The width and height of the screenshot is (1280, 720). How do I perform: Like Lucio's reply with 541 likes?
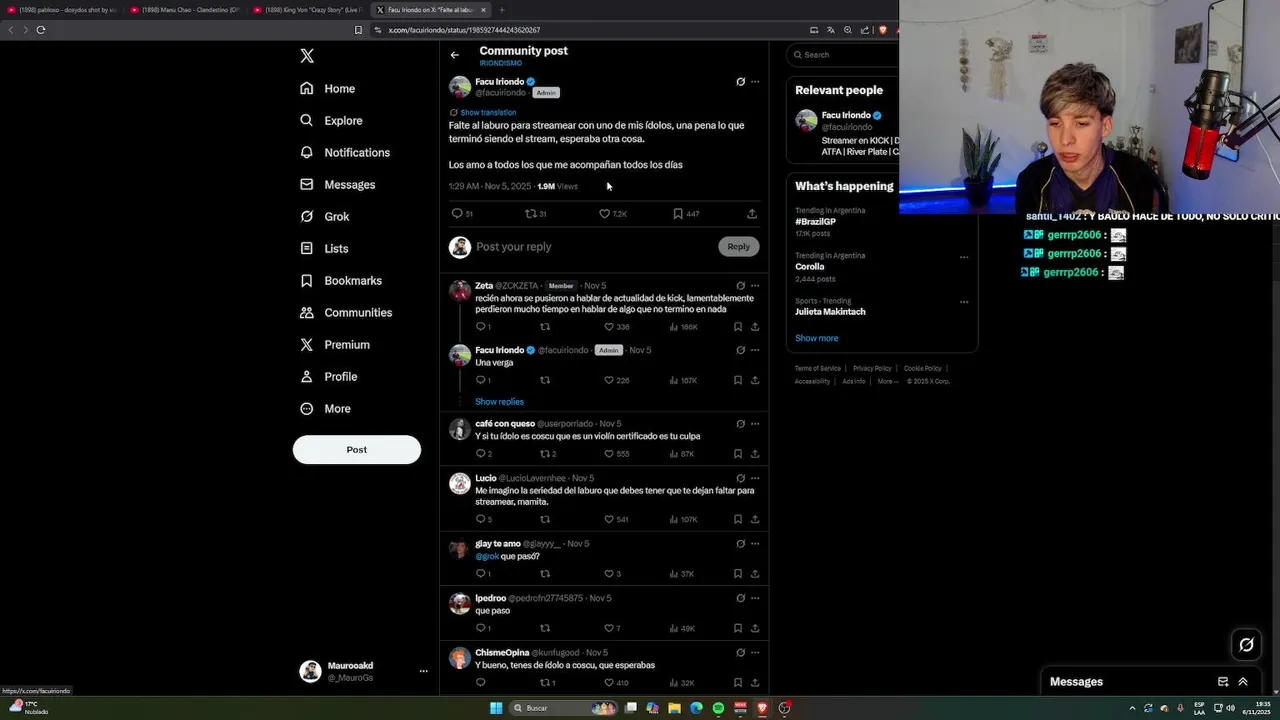click(609, 519)
